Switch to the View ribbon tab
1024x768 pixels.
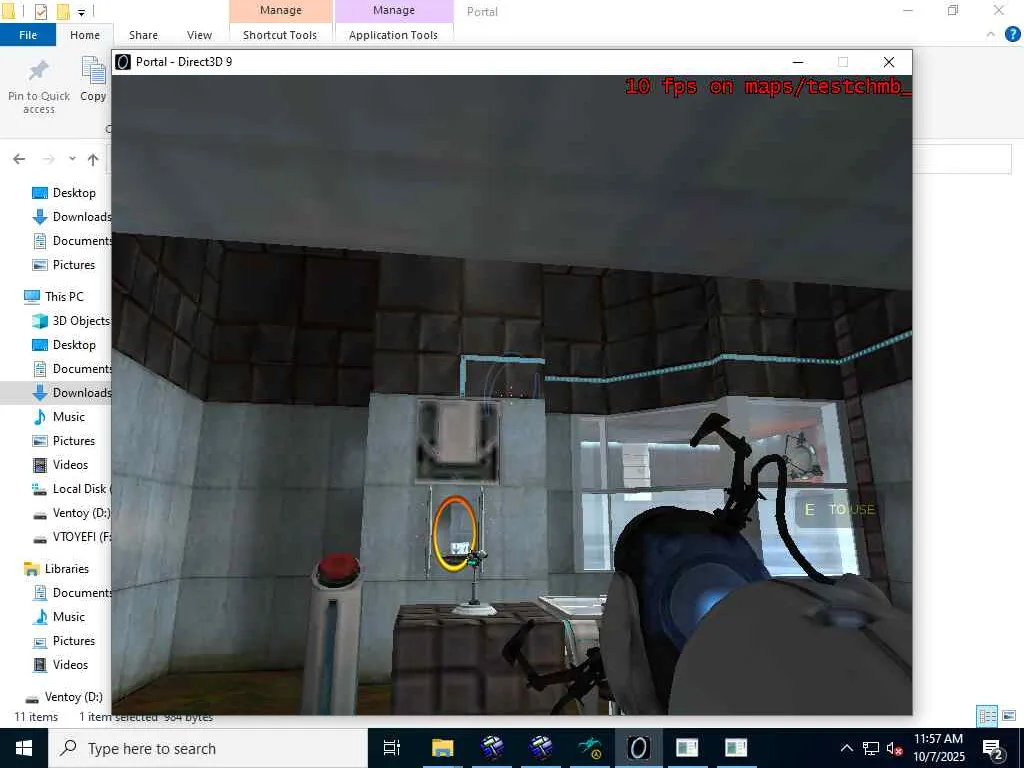tap(199, 35)
